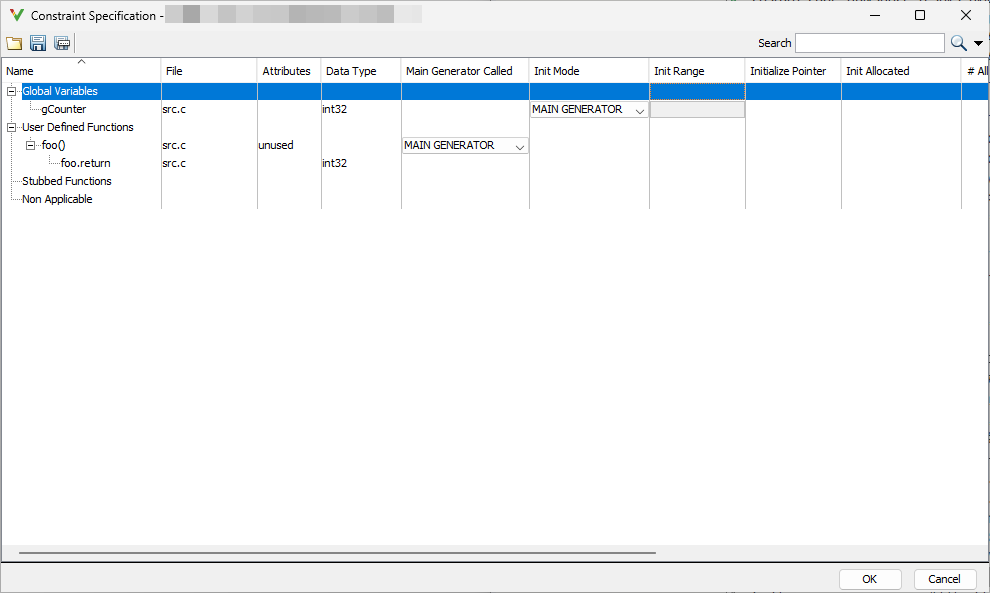
Task: Click inside the Search text box
Action: [869, 43]
